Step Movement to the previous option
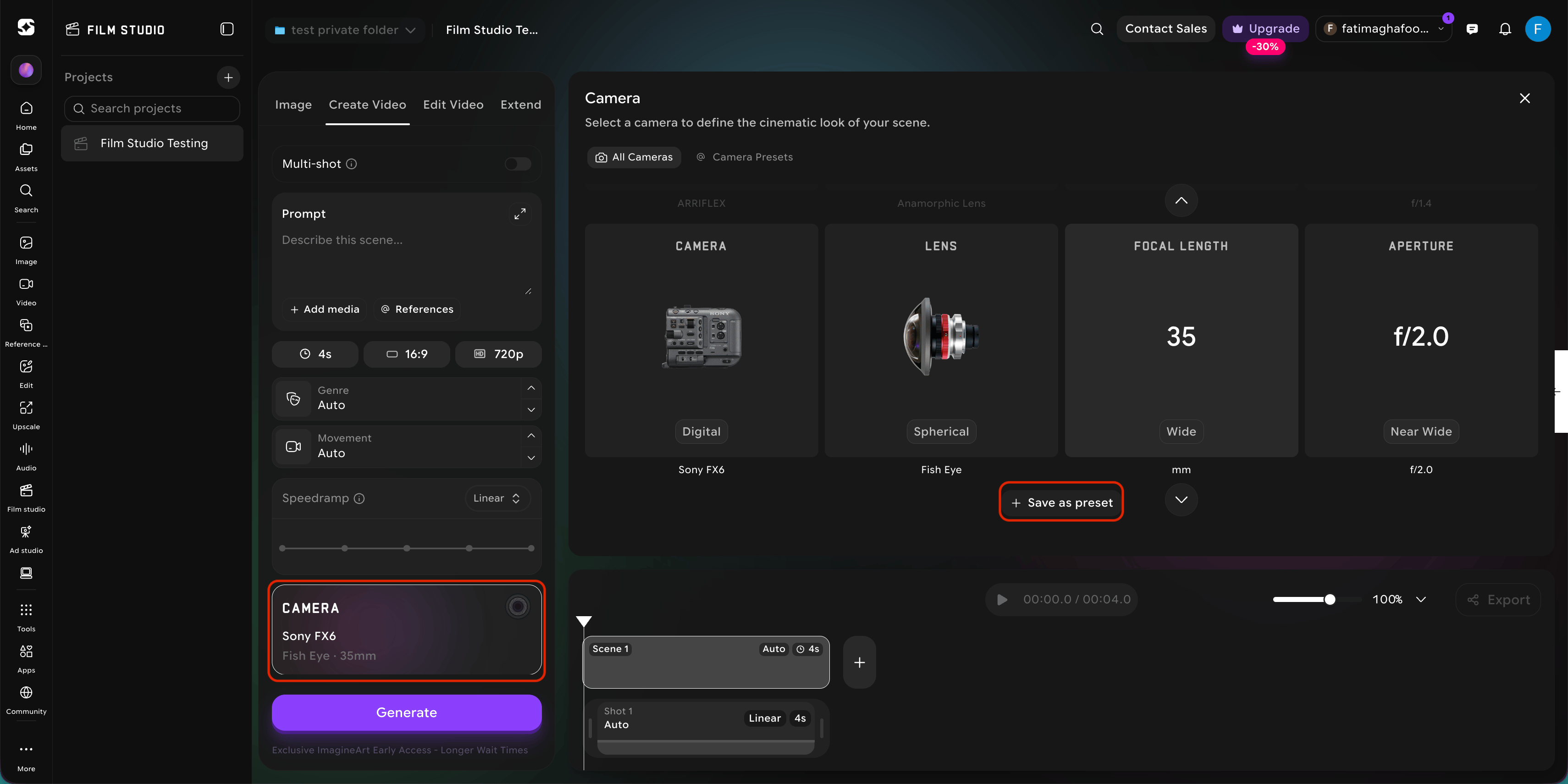Screen dimensions: 1568x784 click(531, 436)
